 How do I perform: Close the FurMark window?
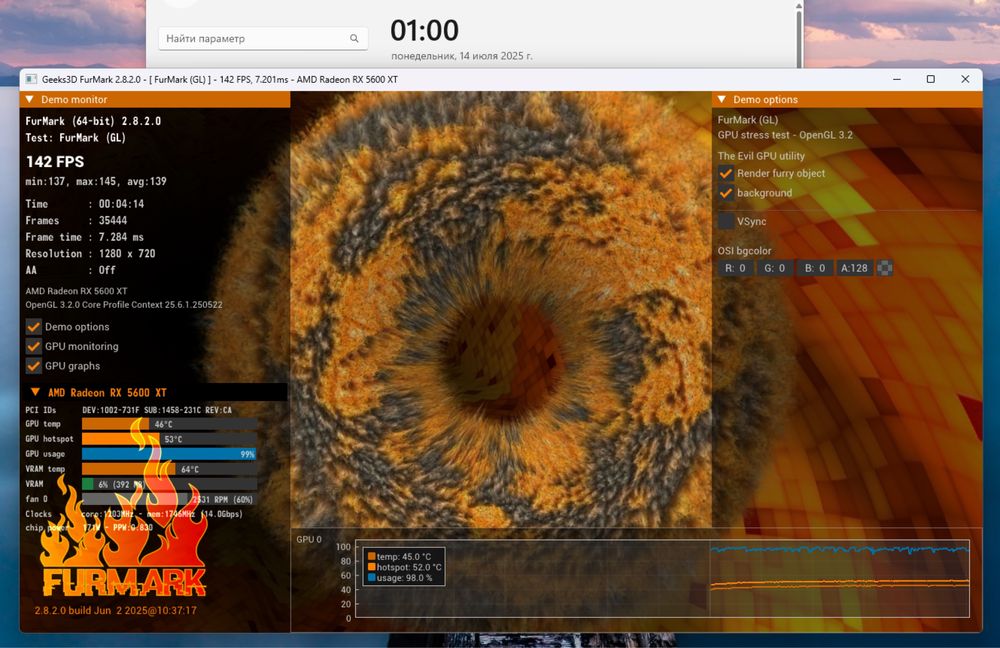tap(965, 79)
